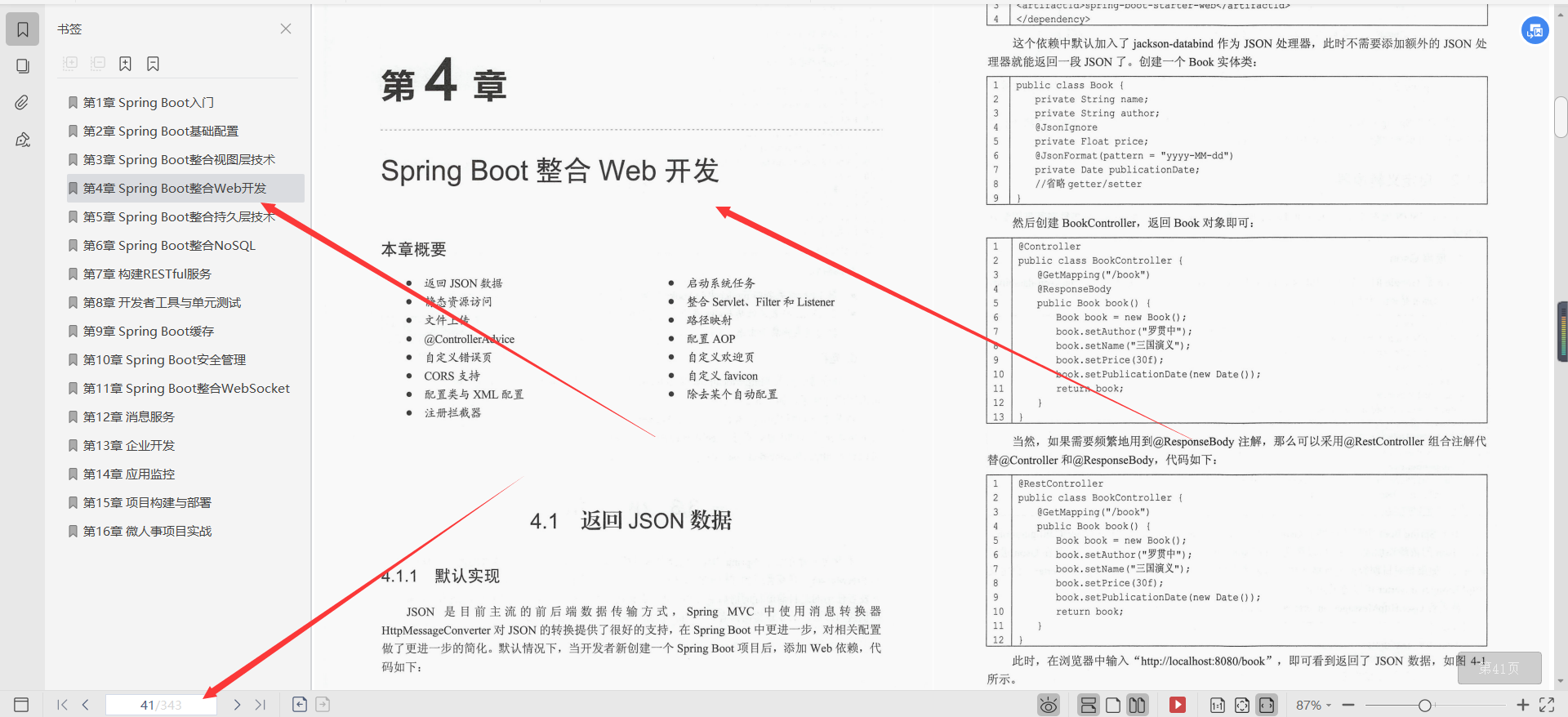Jump to the last page
1568x717 pixels.
tap(261, 705)
